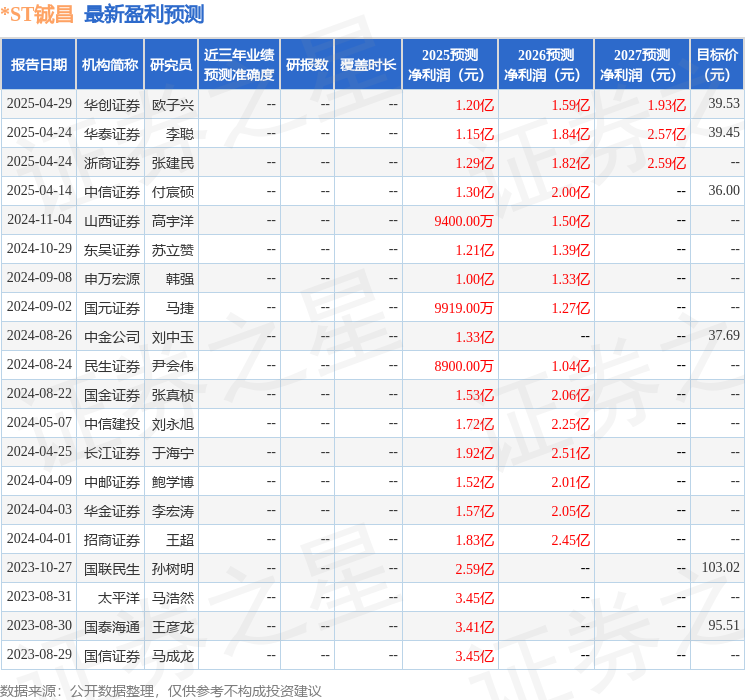The width and height of the screenshot is (745, 700).
Task: Click analyst name 欧子兴
Action: click(x=173, y=105)
